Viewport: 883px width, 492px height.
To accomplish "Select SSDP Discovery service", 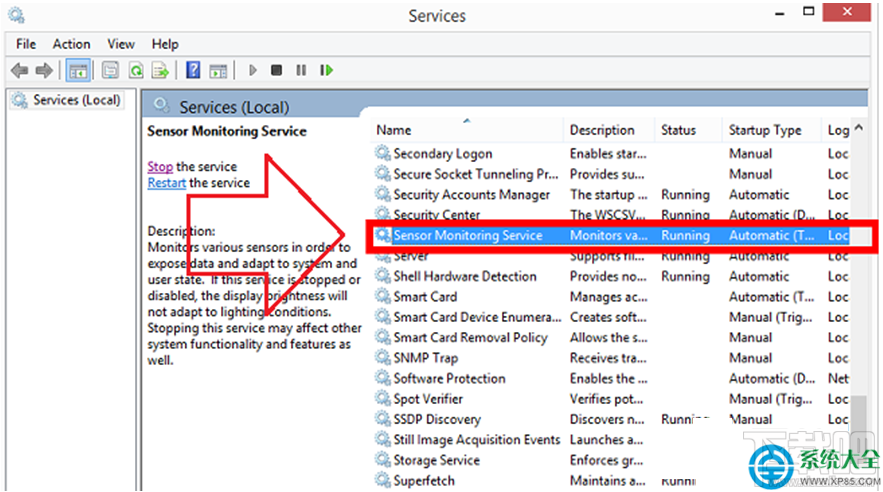I will [613, 419].
